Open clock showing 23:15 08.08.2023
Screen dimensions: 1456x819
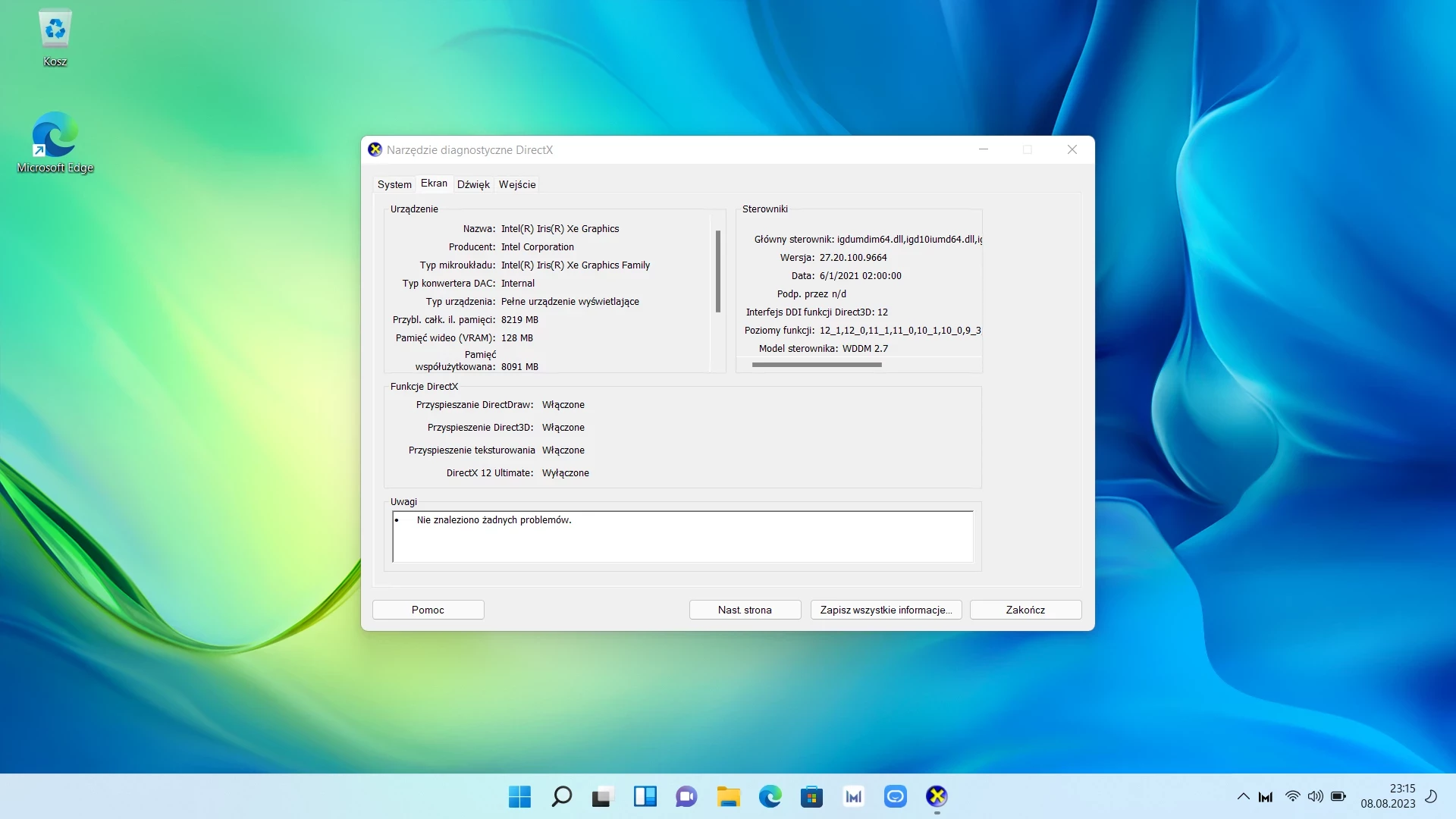pos(1388,796)
